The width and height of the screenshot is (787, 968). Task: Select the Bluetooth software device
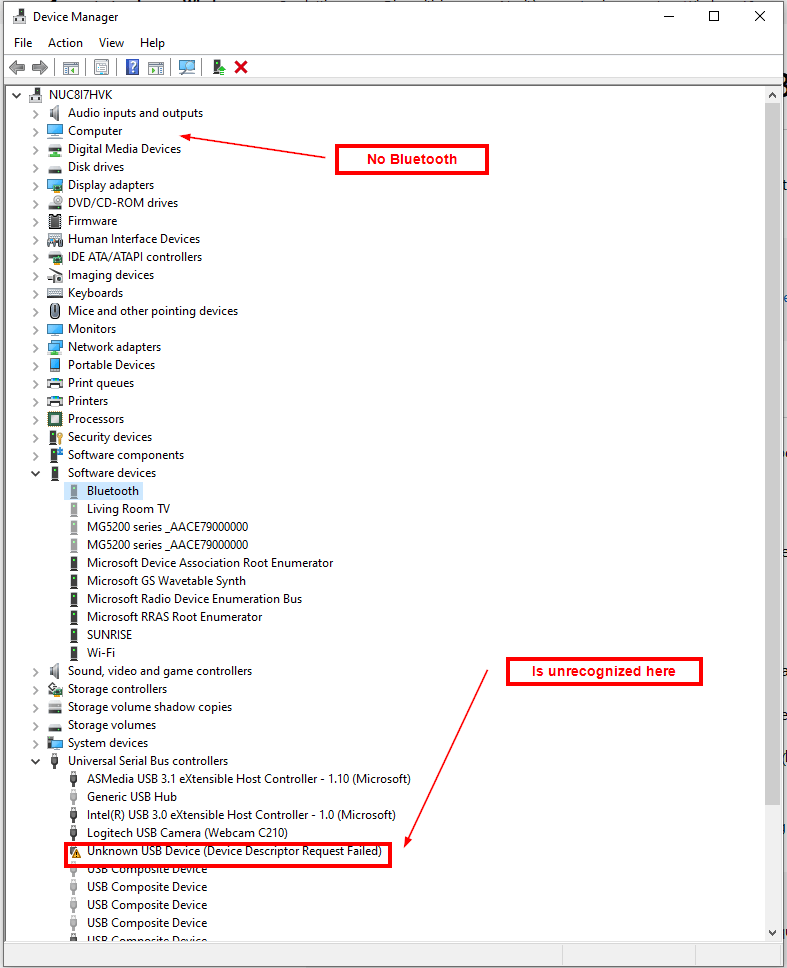(112, 491)
